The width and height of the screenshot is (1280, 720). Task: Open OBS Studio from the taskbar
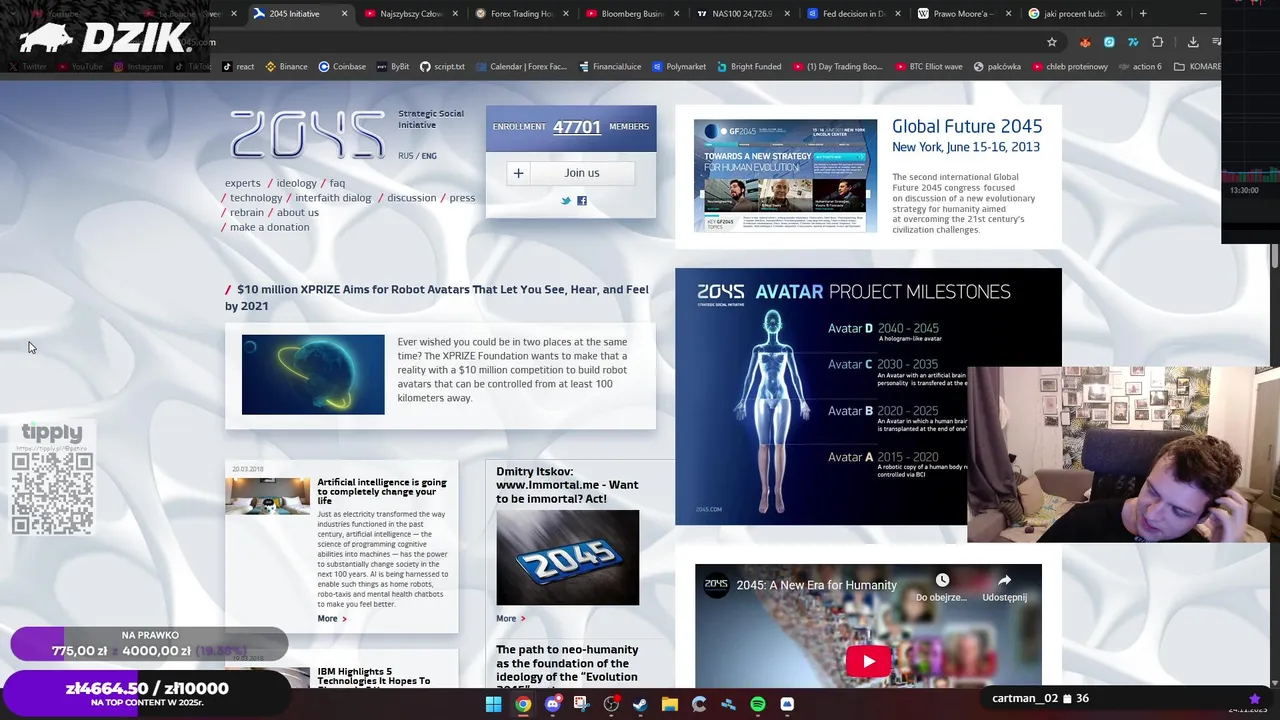click(611, 704)
